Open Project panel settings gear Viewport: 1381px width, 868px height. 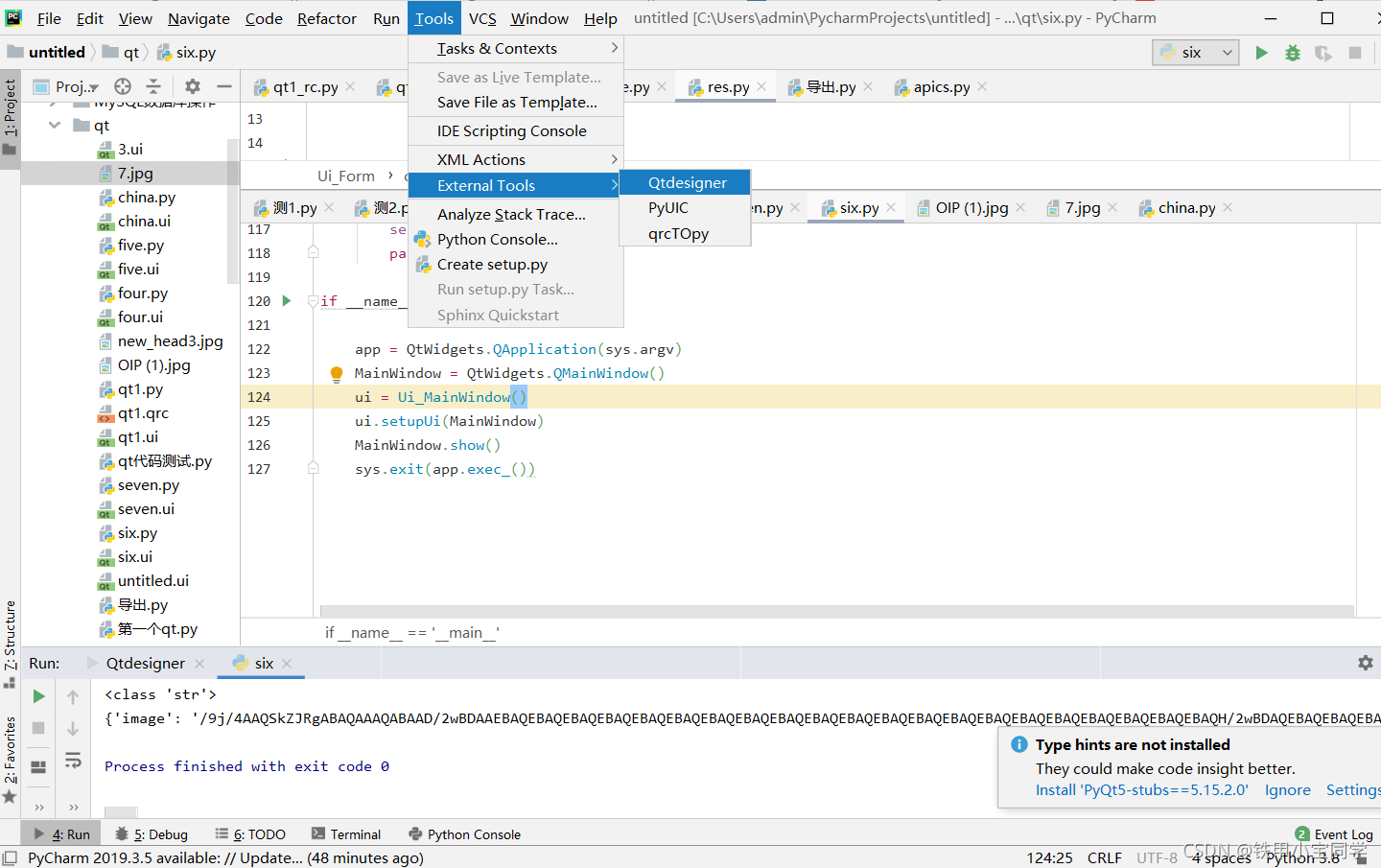(x=193, y=86)
